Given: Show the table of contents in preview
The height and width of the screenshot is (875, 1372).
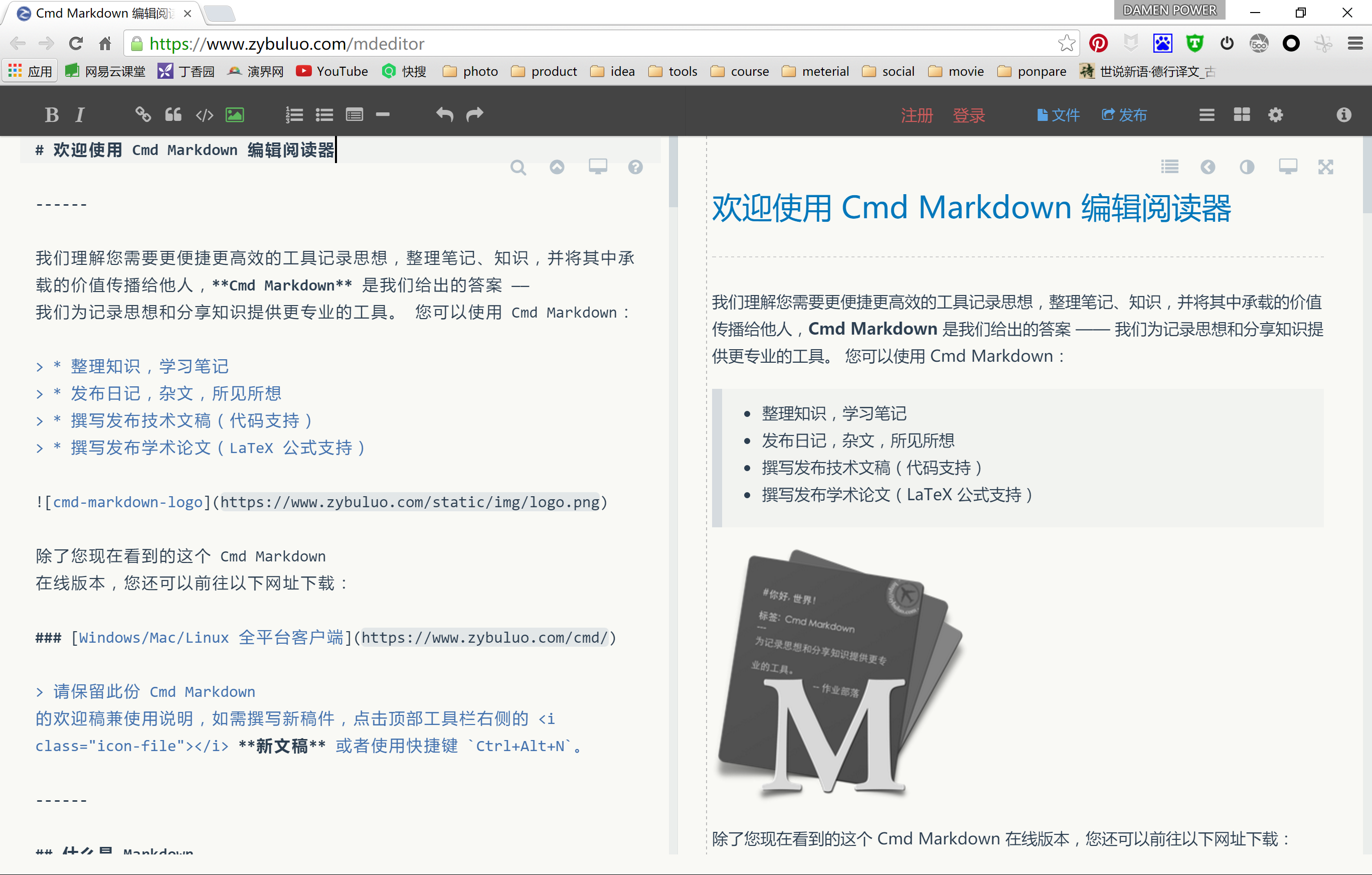Looking at the screenshot, I should (1170, 167).
